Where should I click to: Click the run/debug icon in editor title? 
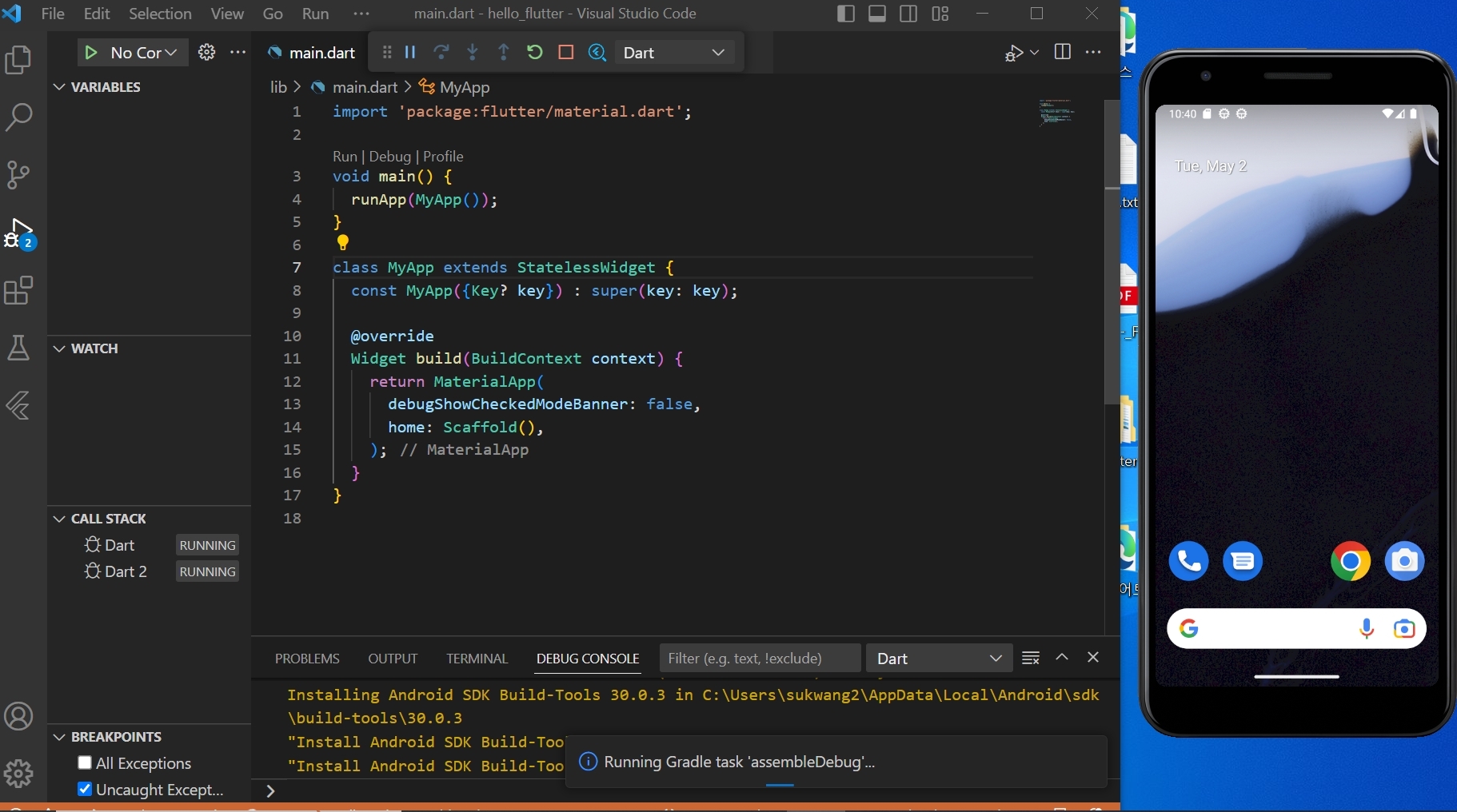tap(1014, 53)
